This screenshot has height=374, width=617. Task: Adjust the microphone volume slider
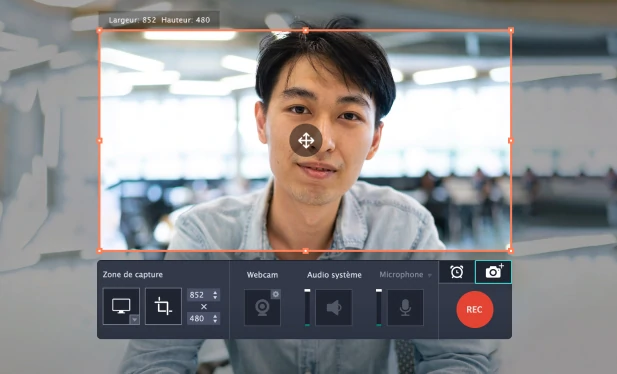[x=379, y=307]
